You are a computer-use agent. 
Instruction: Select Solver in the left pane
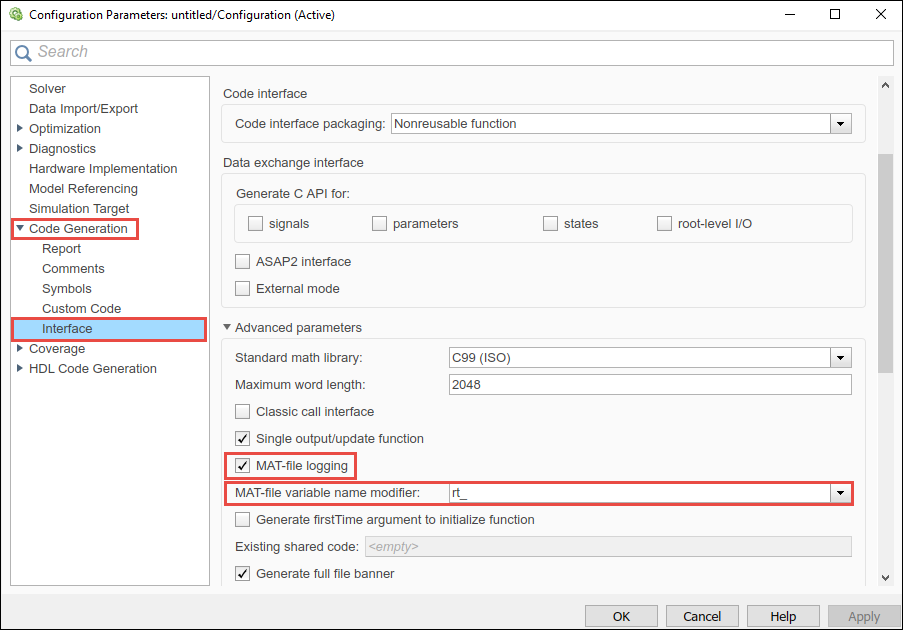click(x=47, y=88)
